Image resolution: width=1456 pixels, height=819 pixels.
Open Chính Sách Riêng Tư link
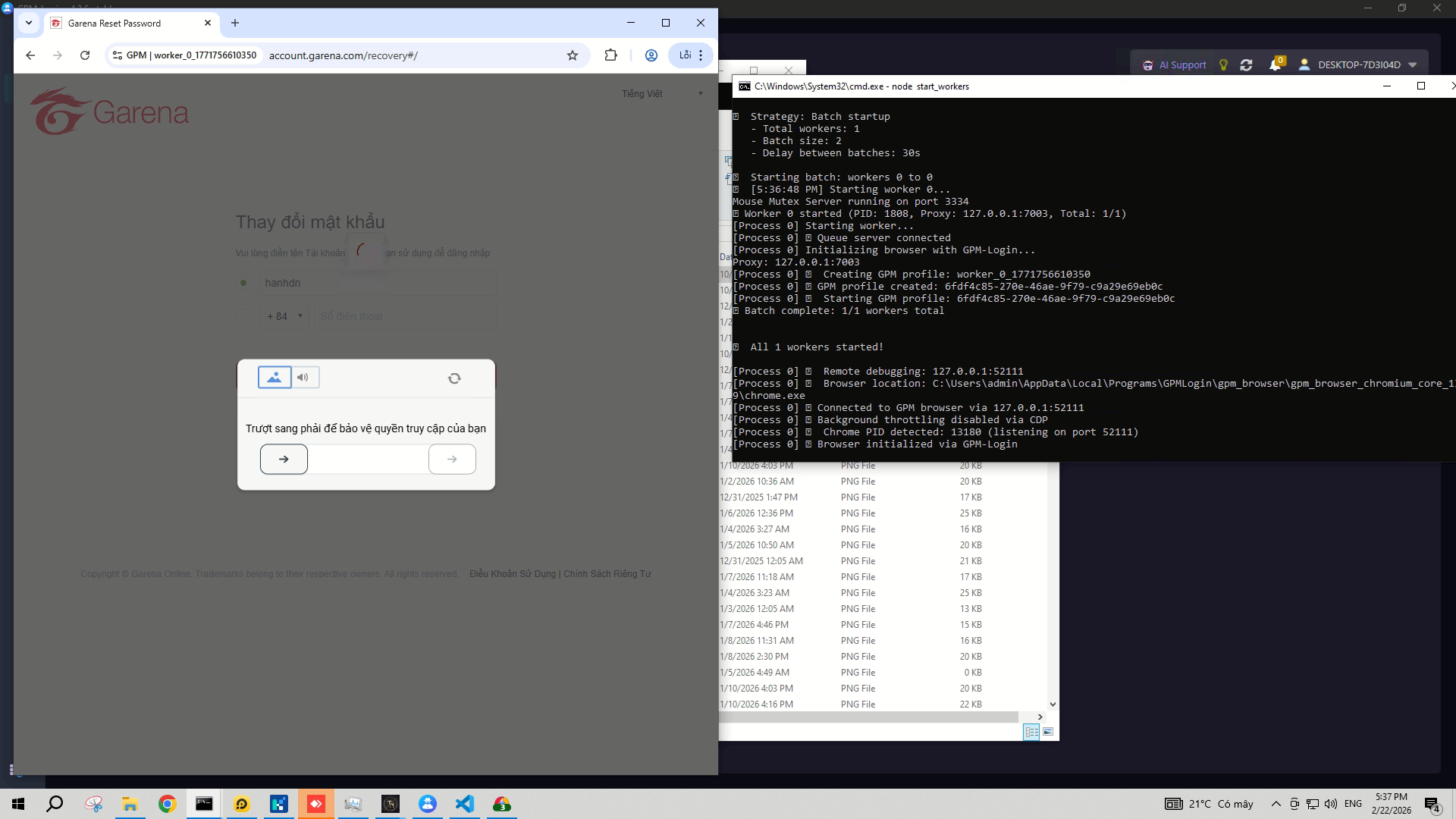[607, 574]
